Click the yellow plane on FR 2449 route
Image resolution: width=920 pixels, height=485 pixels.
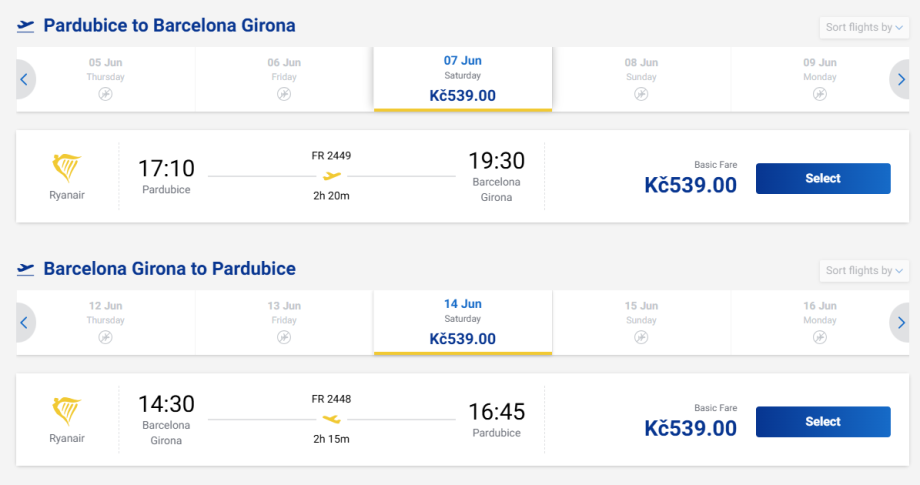click(x=331, y=176)
